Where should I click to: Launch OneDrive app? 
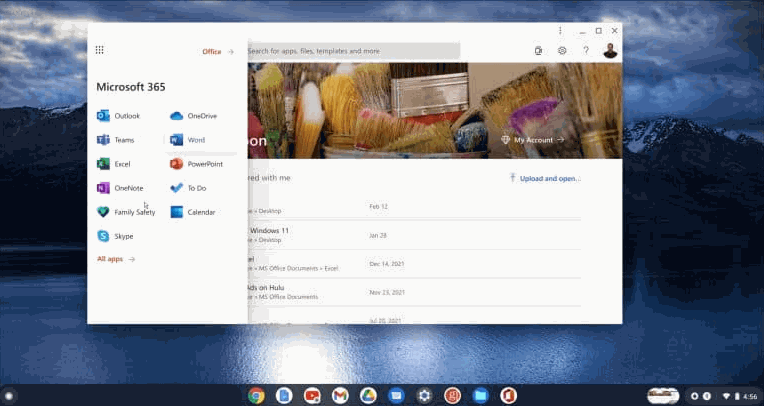(193, 116)
